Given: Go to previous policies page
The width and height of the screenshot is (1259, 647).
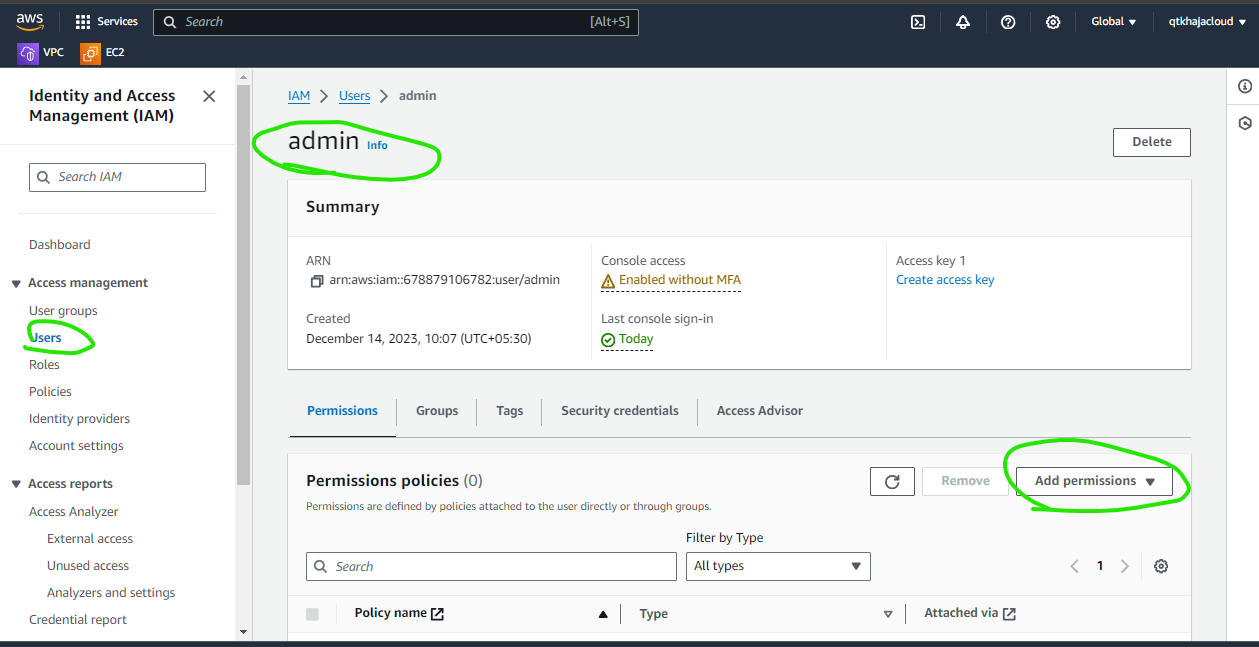Looking at the screenshot, I should click(1075, 566).
